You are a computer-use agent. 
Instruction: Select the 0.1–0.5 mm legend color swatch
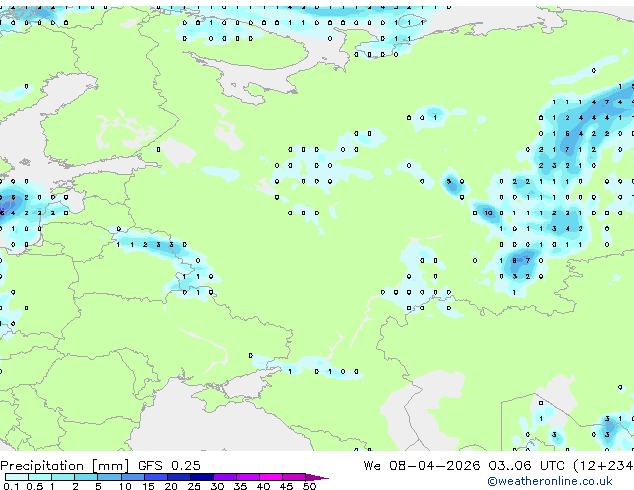click(17, 477)
